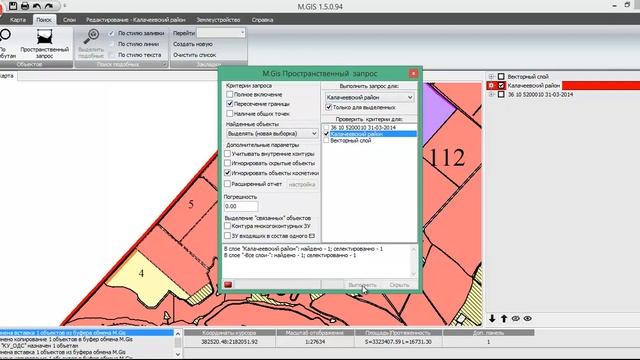
Task: Check Векторный слой in the layer tree
Action: pyautogui.click(x=501, y=76)
